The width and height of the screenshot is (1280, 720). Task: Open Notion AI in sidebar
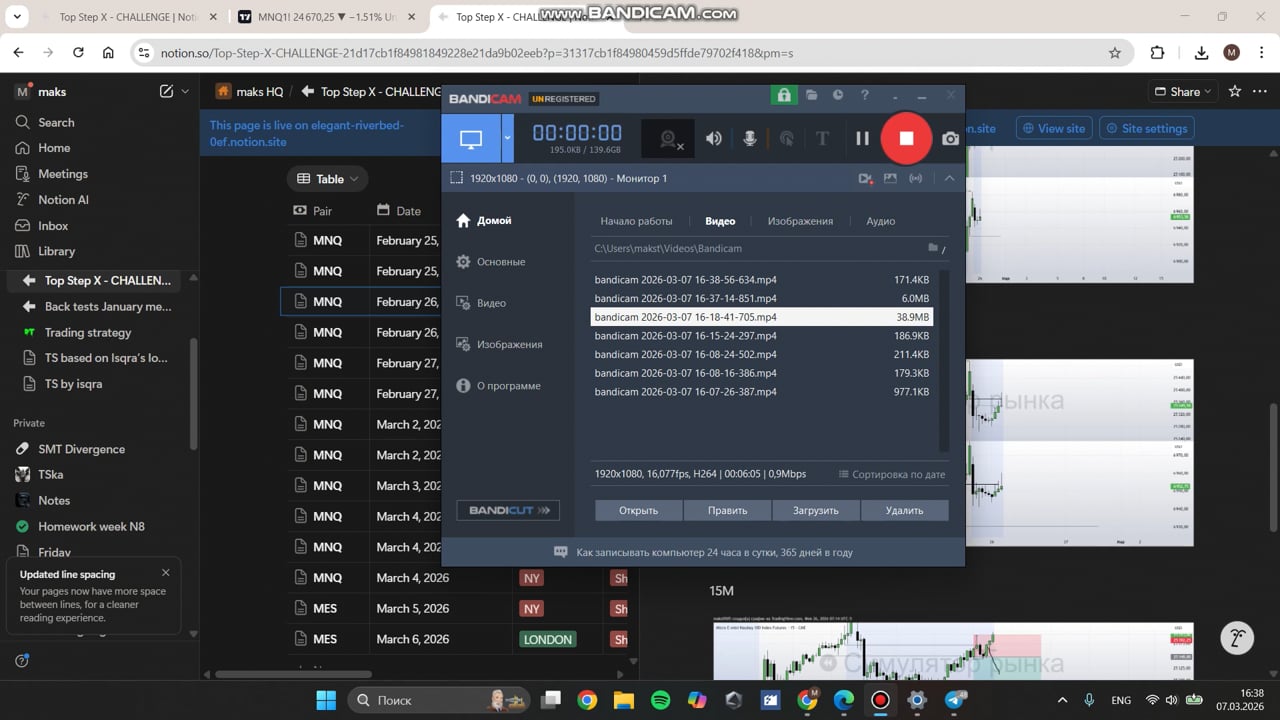click(x=63, y=200)
